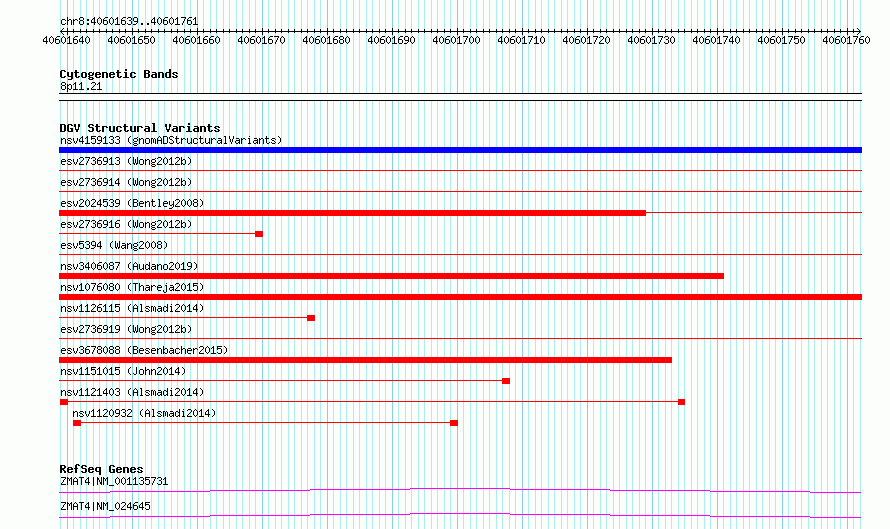Image resolution: width=890 pixels, height=529 pixels.
Task: Click the esv2024539 (Bentley2008) label
Action: (x=132, y=203)
